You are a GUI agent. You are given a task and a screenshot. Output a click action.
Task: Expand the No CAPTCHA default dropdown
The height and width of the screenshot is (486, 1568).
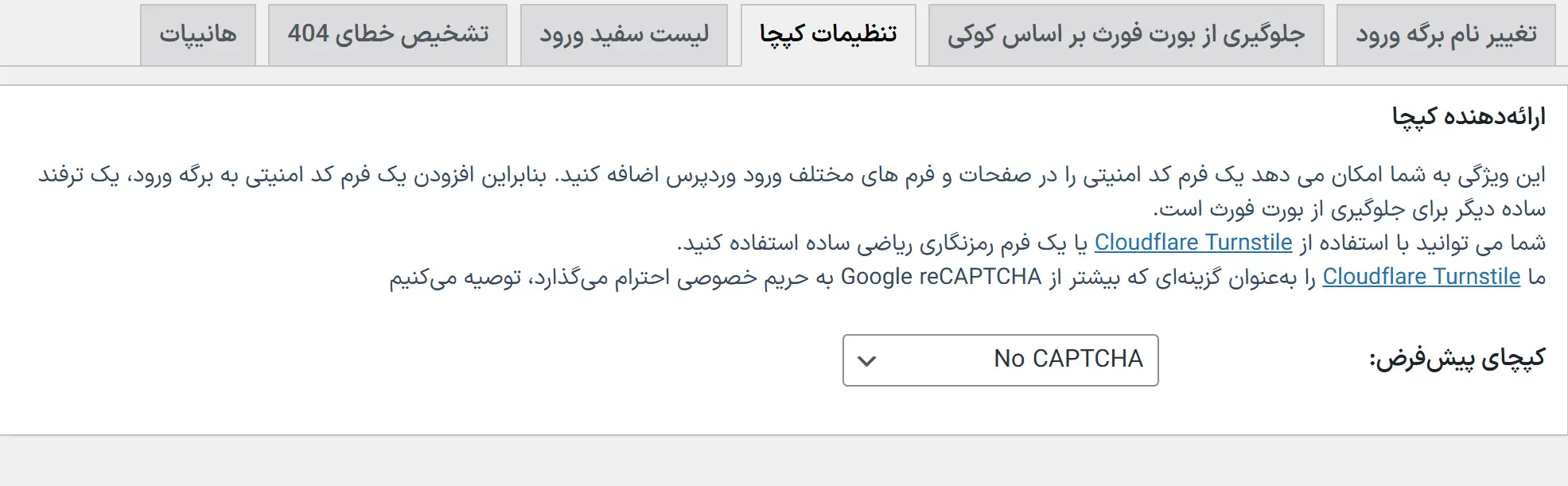point(1000,360)
